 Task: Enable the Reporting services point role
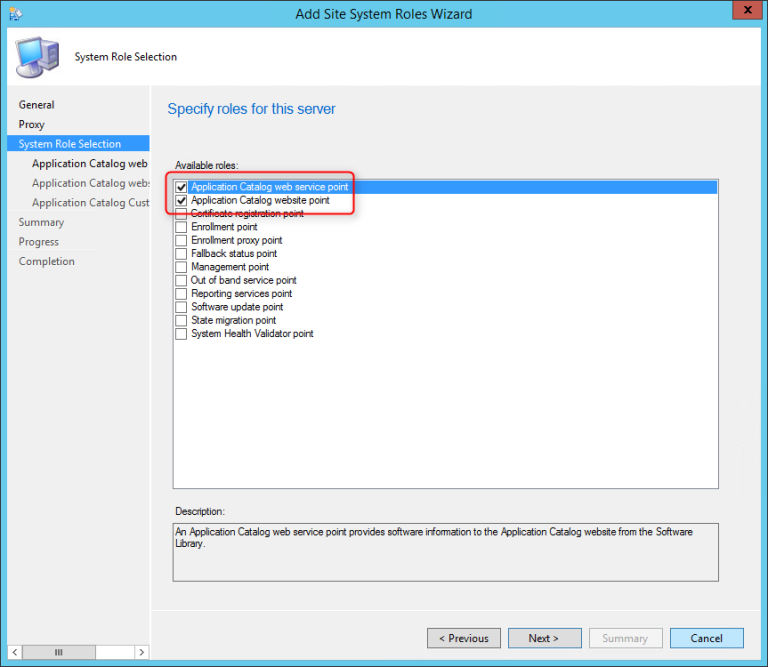[x=181, y=294]
